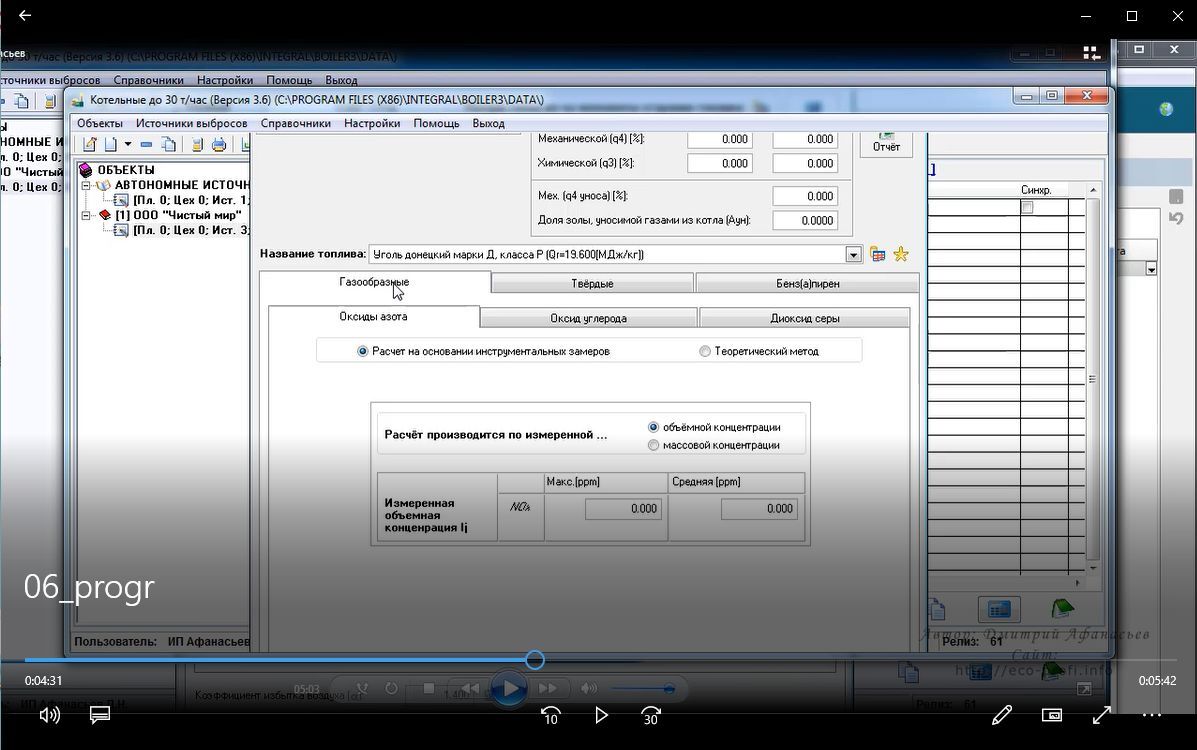Collapse the 'АВТОНОМНЫЕ ИСТОЧНИКИ' tree node
This screenshot has width=1197, height=750.
(x=87, y=185)
